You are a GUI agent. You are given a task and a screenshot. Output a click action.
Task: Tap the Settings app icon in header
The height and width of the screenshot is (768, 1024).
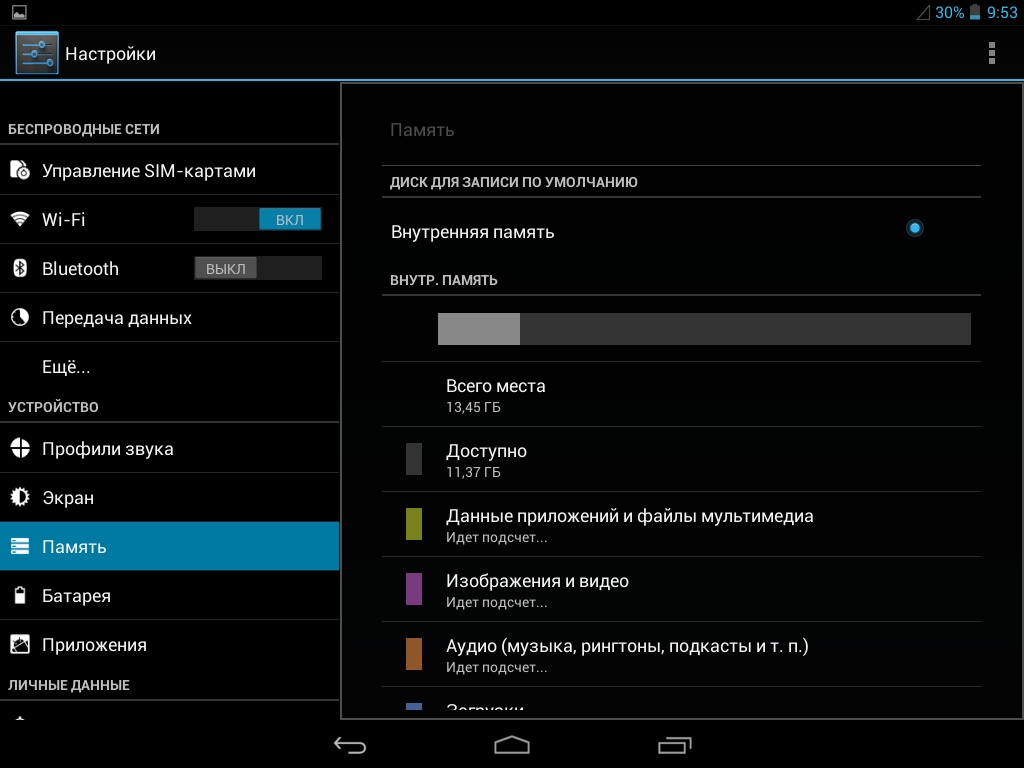[37, 53]
